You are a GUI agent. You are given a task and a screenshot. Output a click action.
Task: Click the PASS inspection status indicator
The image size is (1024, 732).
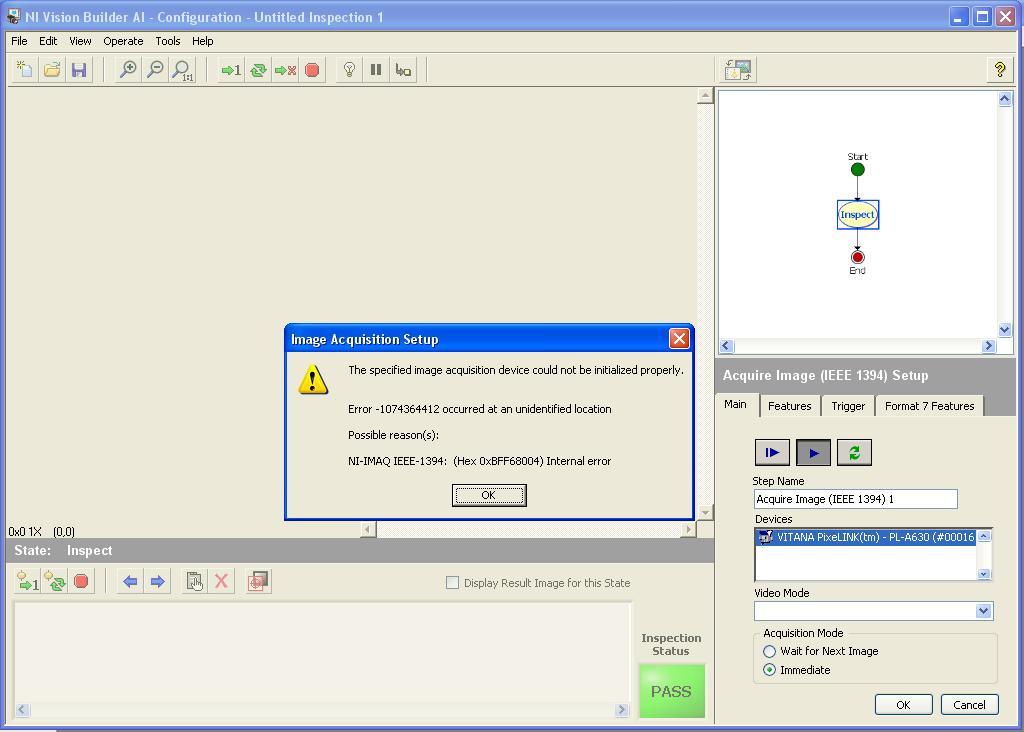pyautogui.click(x=671, y=691)
